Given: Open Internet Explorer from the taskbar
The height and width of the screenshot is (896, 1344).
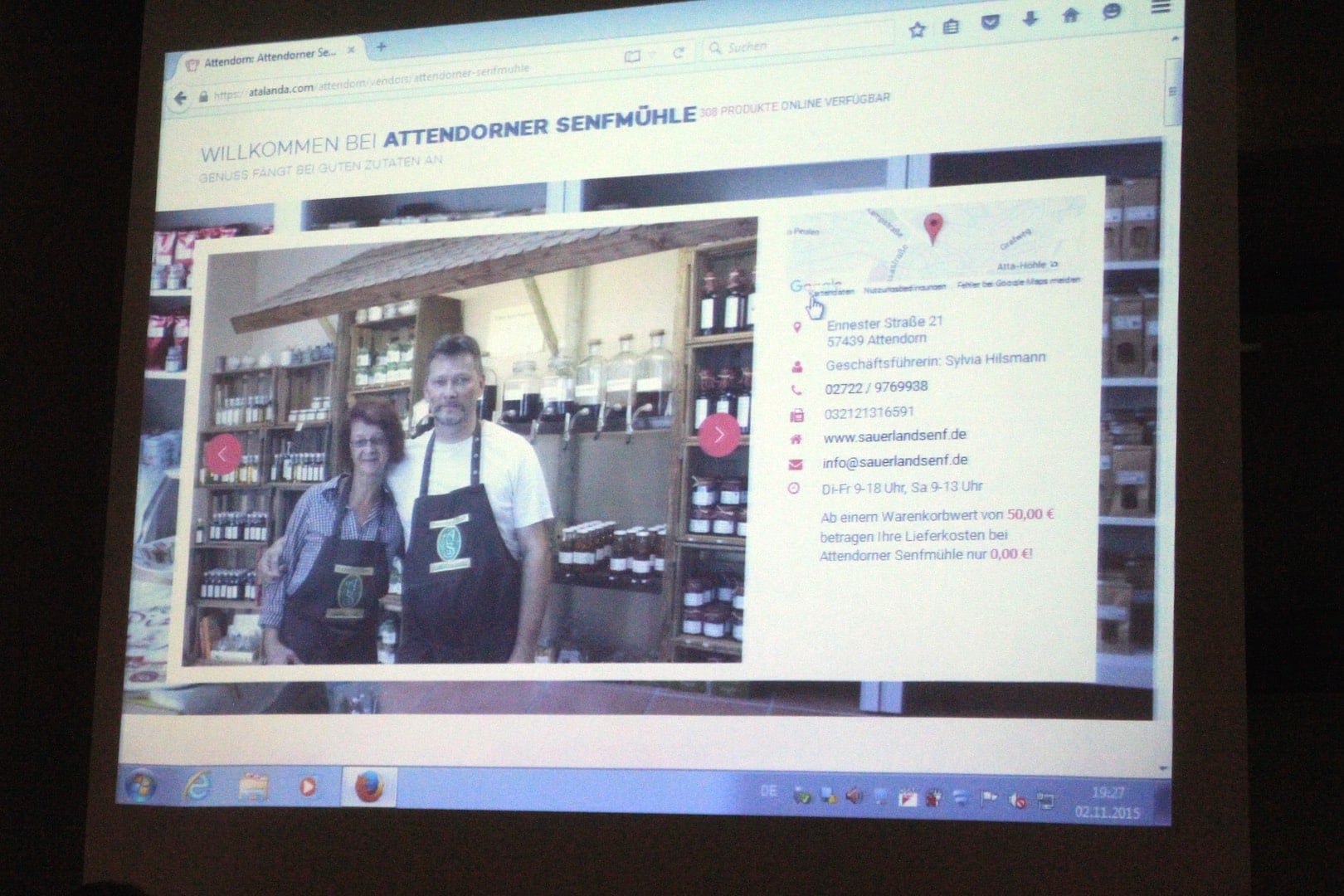Looking at the screenshot, I should point(197,785).
